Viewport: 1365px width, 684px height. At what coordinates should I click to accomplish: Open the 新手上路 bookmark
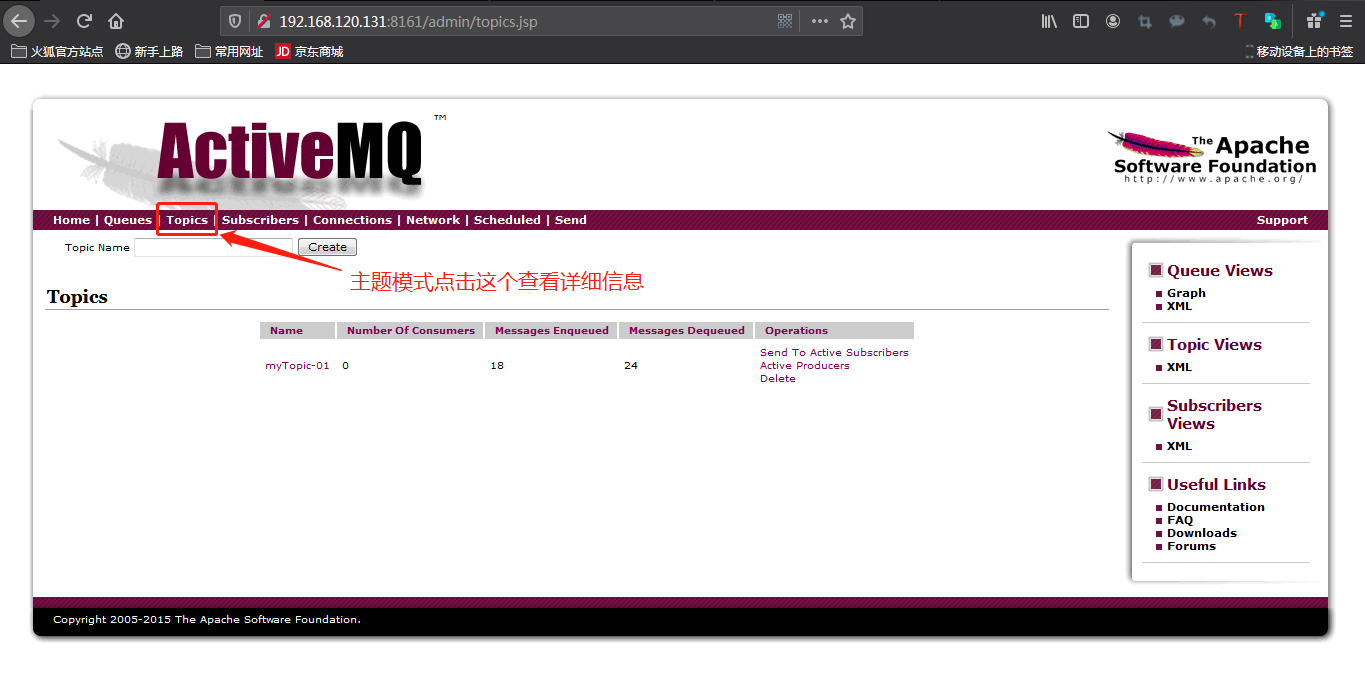(x=149, y=51)
